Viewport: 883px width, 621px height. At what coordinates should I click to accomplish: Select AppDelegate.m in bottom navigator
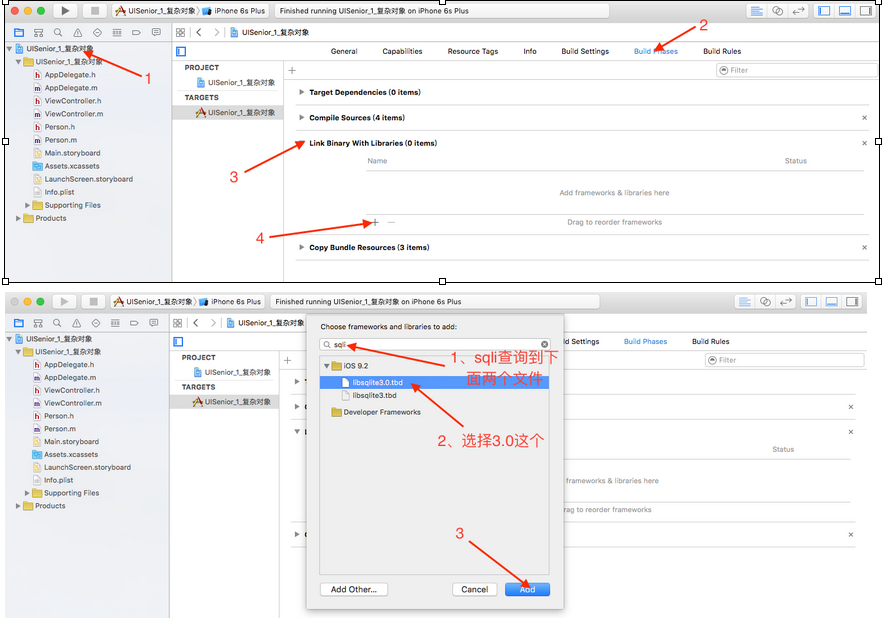(x=70, y=377)
